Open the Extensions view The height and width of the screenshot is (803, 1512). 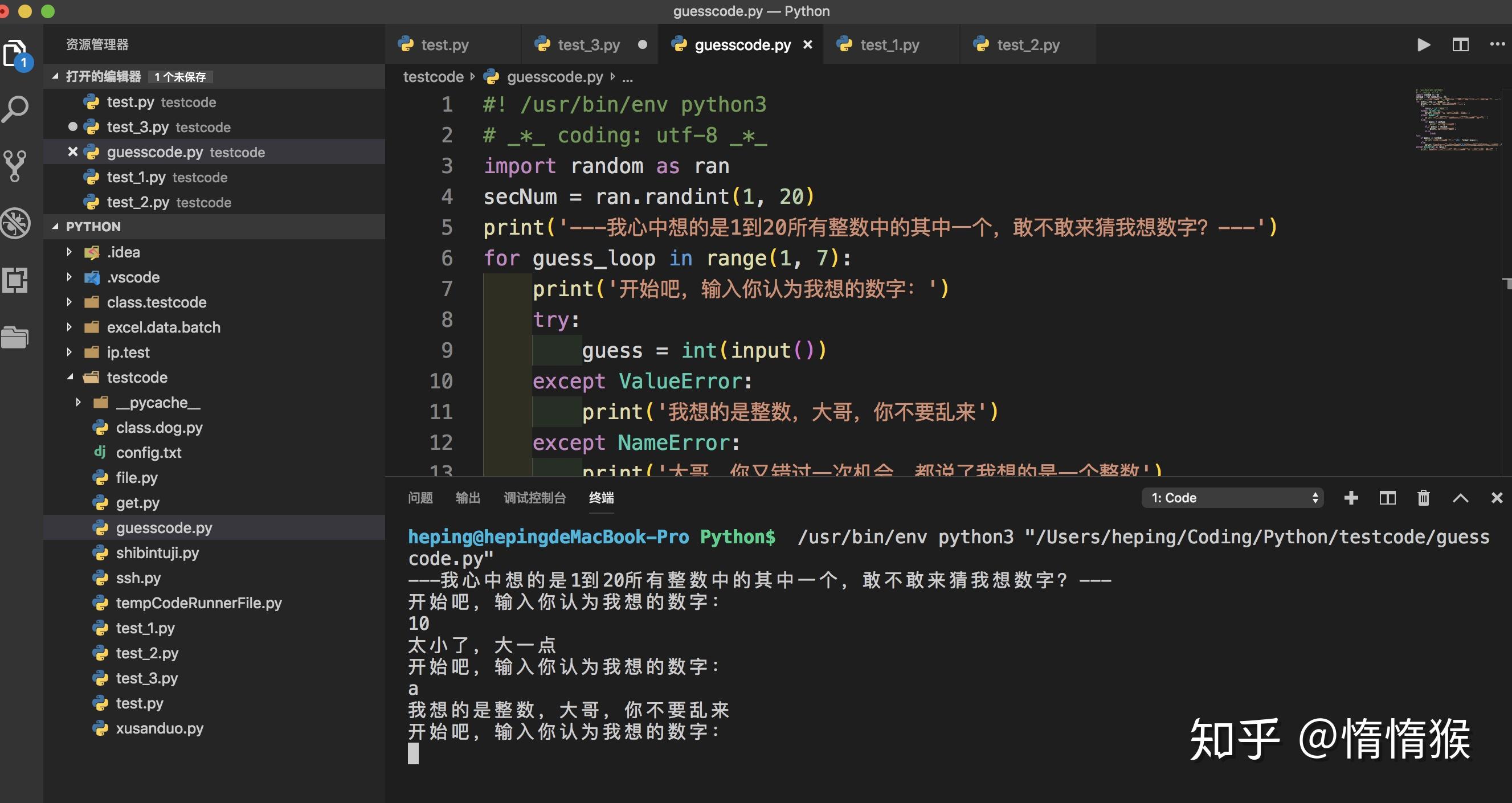pos(16,280)
